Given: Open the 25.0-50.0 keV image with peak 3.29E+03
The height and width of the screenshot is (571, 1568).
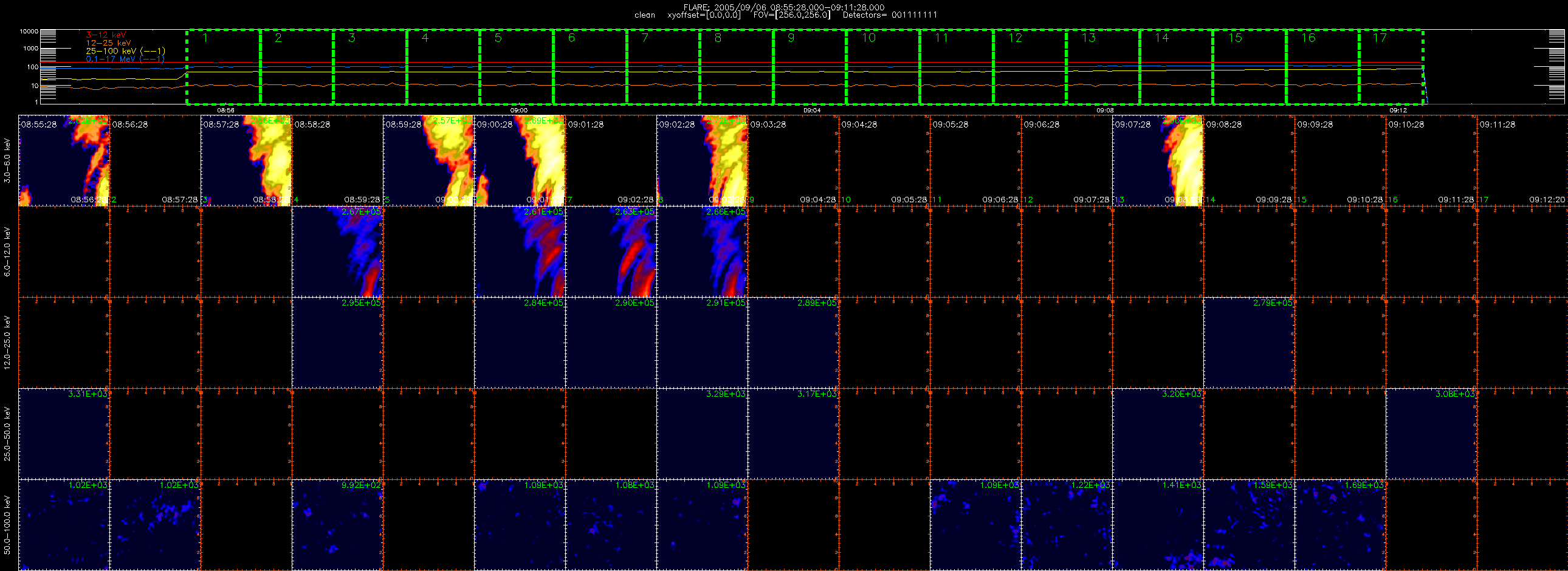Looking at the screenshot, I should [x=702, y=434].
